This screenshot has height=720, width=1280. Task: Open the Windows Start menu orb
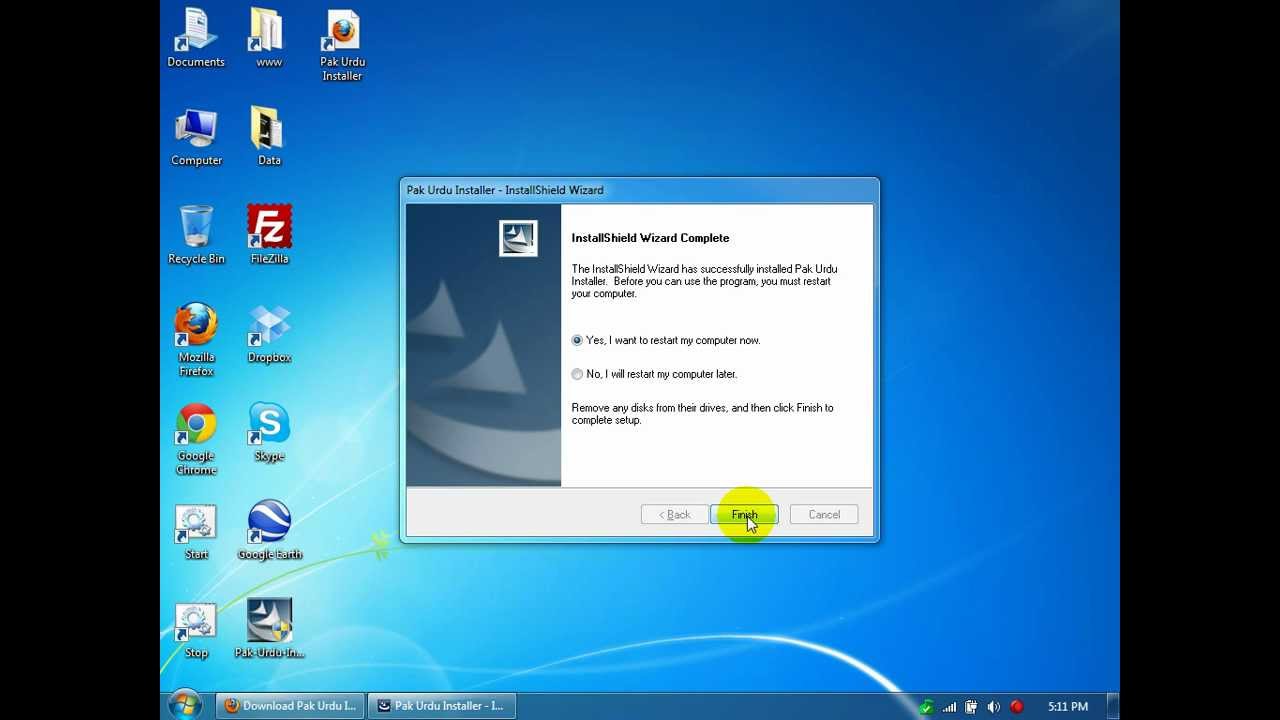point(185,705)
